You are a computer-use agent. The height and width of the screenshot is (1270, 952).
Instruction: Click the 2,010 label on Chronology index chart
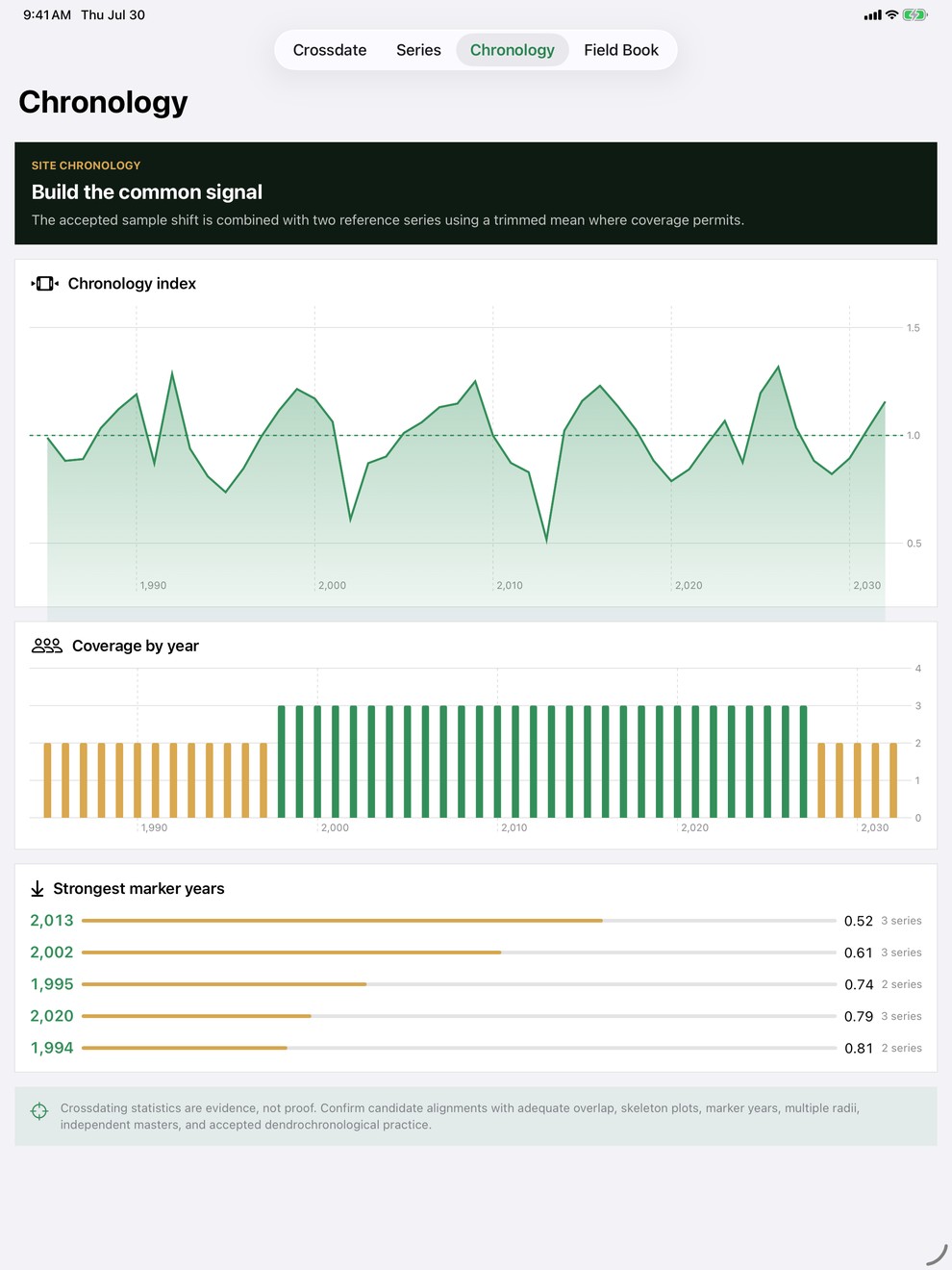click(x=510, y=585)
